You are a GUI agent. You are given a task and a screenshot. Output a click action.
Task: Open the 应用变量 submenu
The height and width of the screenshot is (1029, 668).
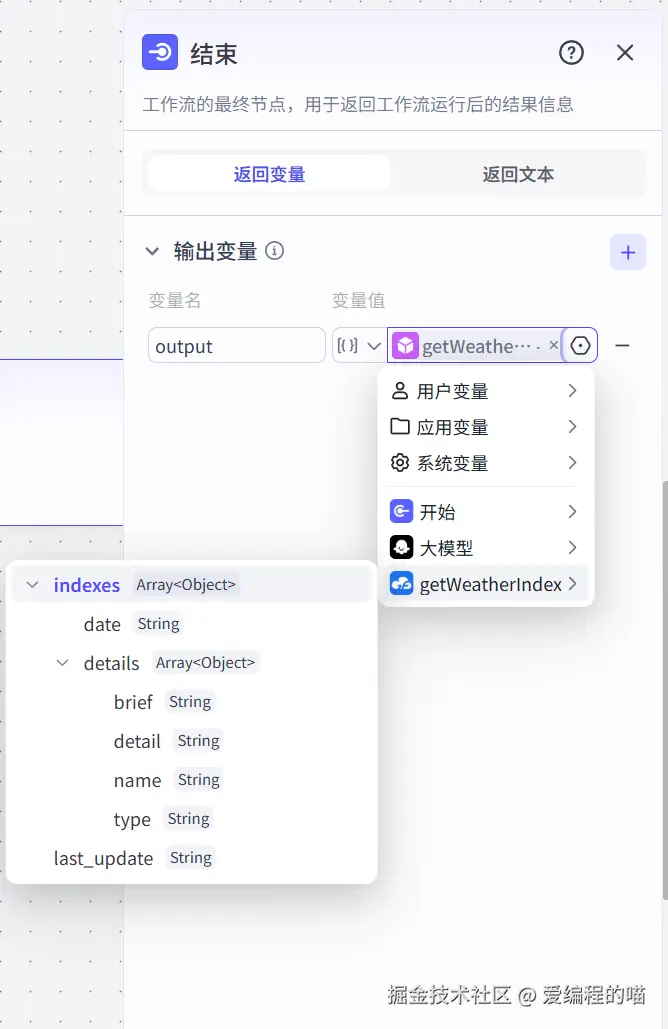(x=486, y=427)
